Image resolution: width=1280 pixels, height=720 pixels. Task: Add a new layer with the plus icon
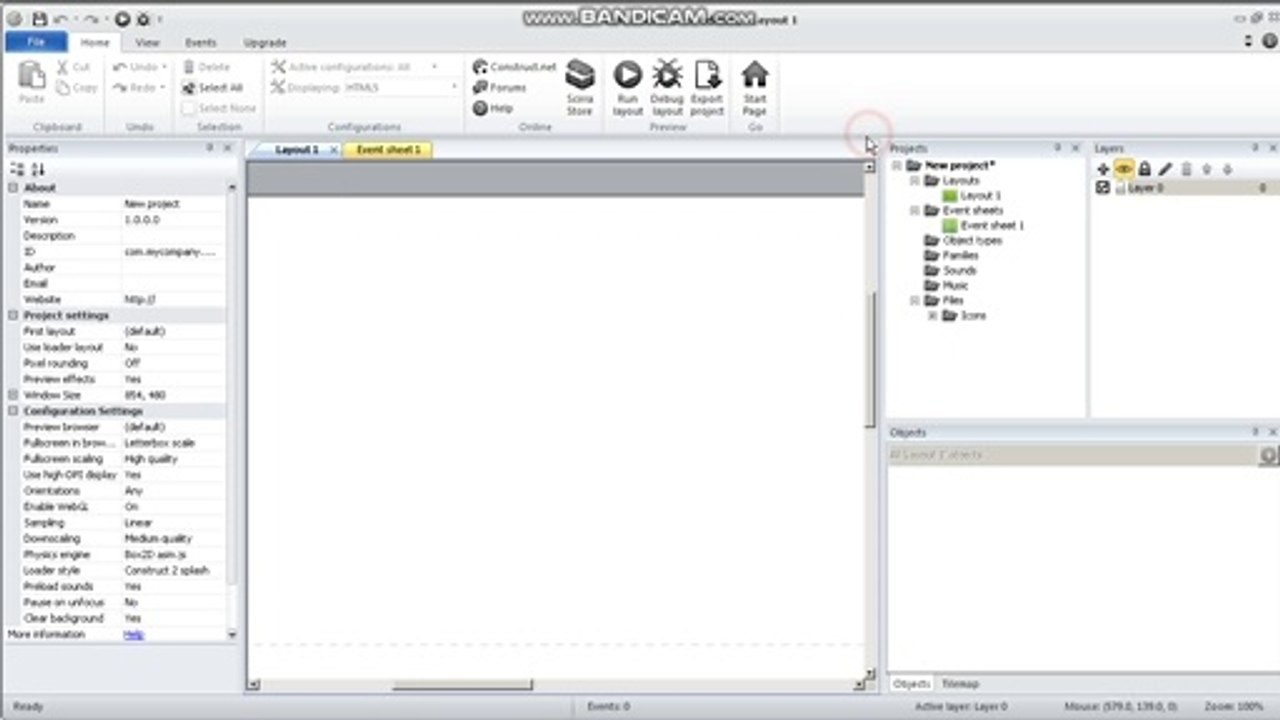(1103, 169)
